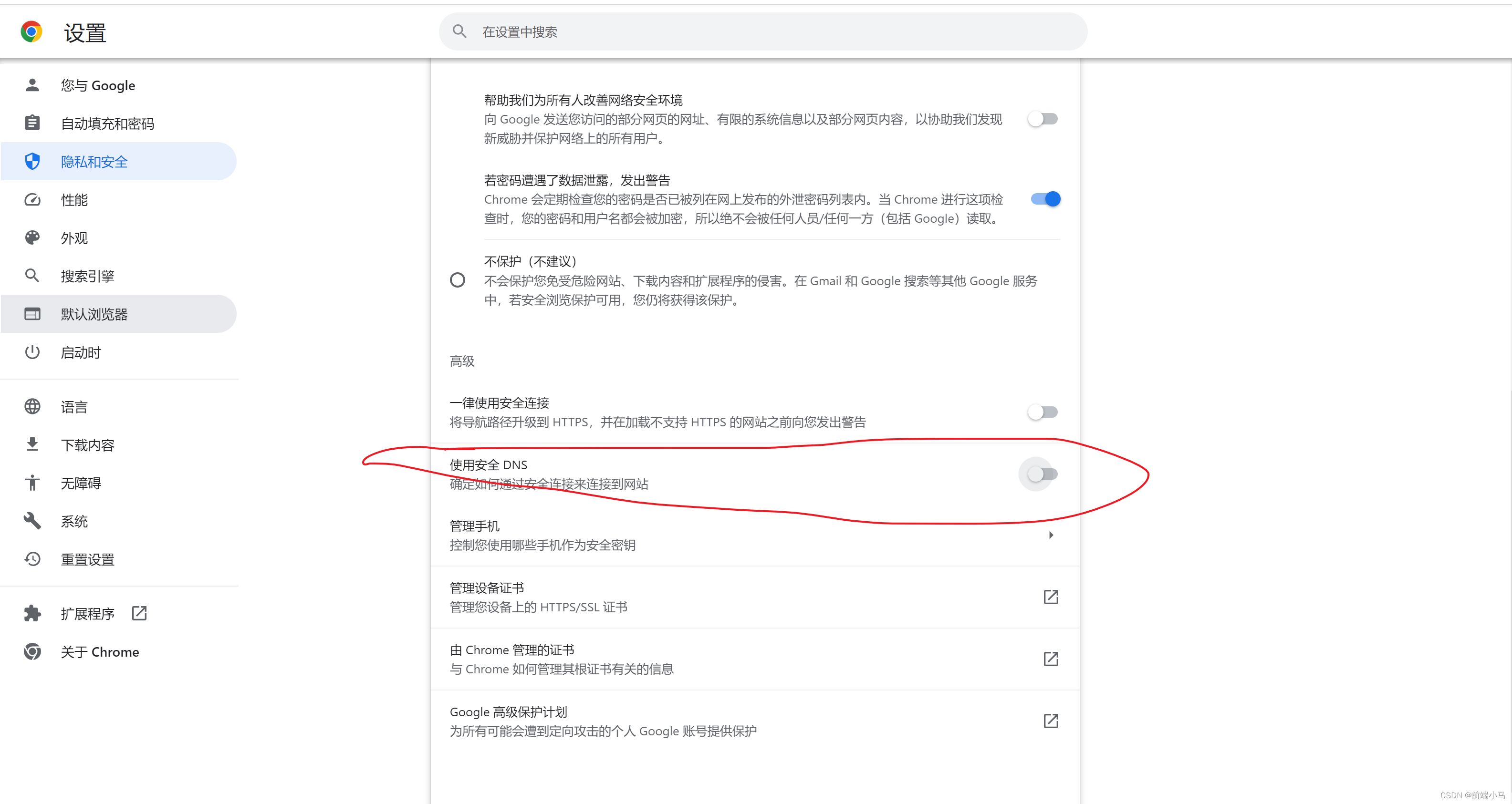Image resolution: width=1512 pixels, height=804 pixels.
Task: Toggle 一律使用安全连接 switch on
Action: [x=1043, y=411]
